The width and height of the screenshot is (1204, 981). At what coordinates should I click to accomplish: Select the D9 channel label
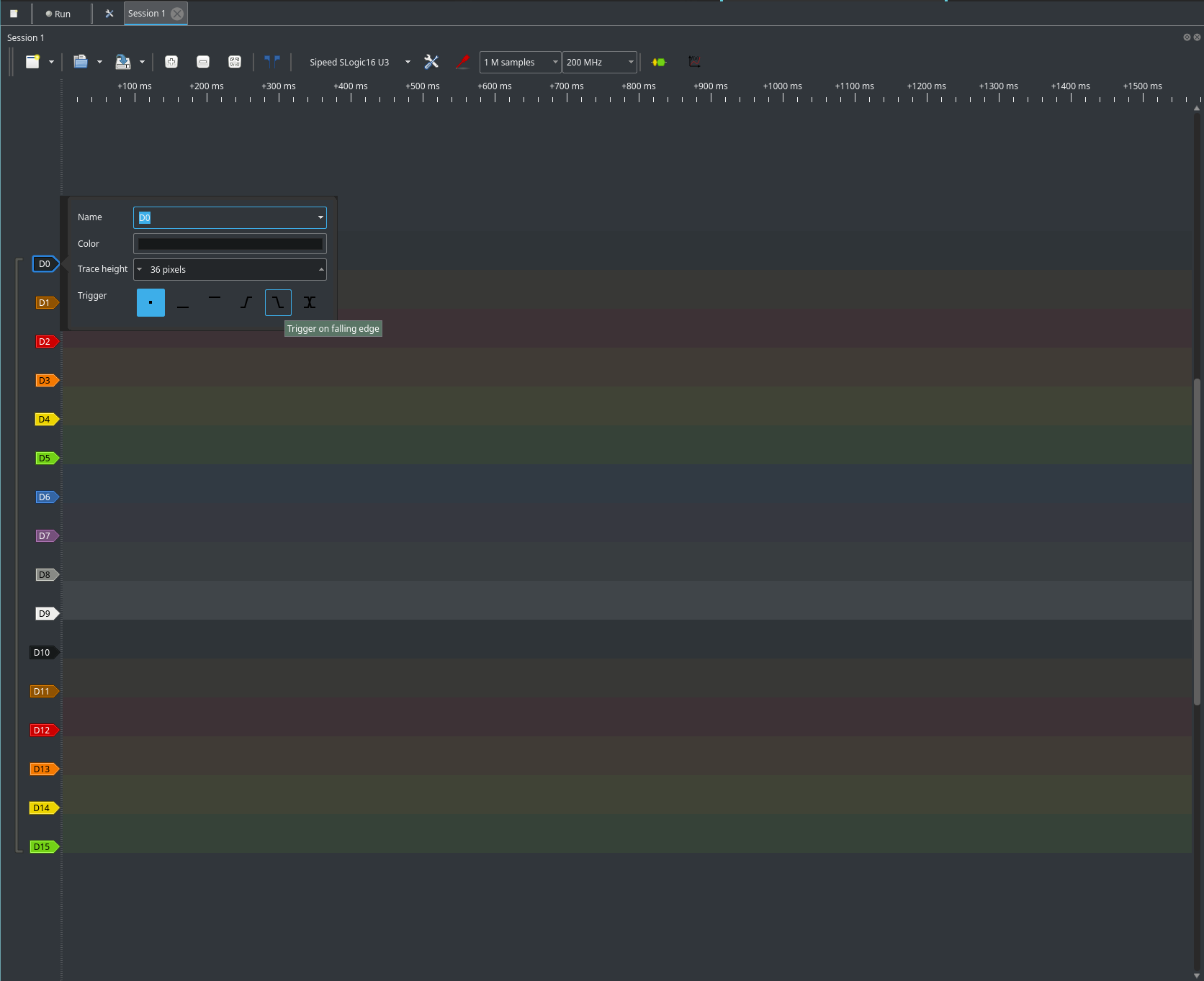pos(45,614)
